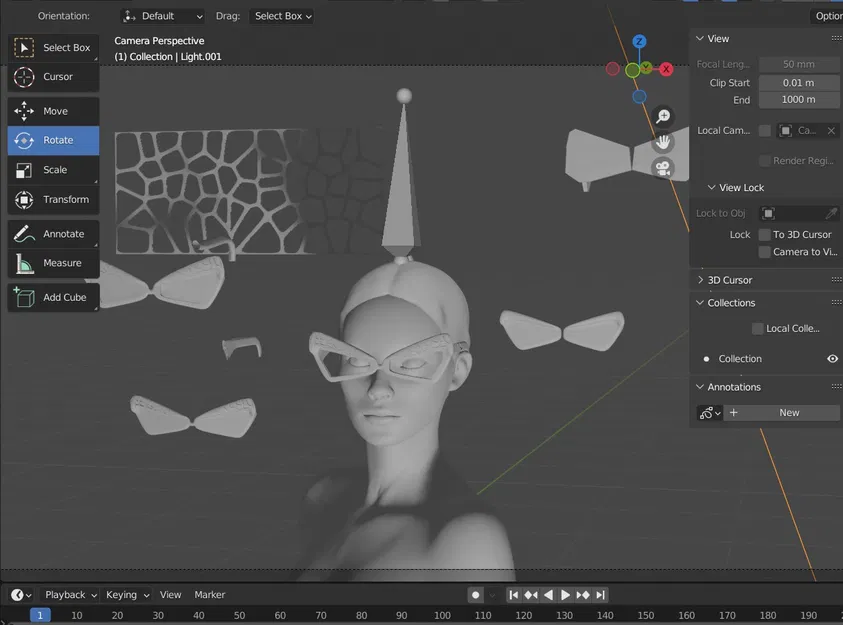This screenshot has width=843, height=625.
Task: Click frame 100 on the timeline
Action: click(x=442, y=615)
